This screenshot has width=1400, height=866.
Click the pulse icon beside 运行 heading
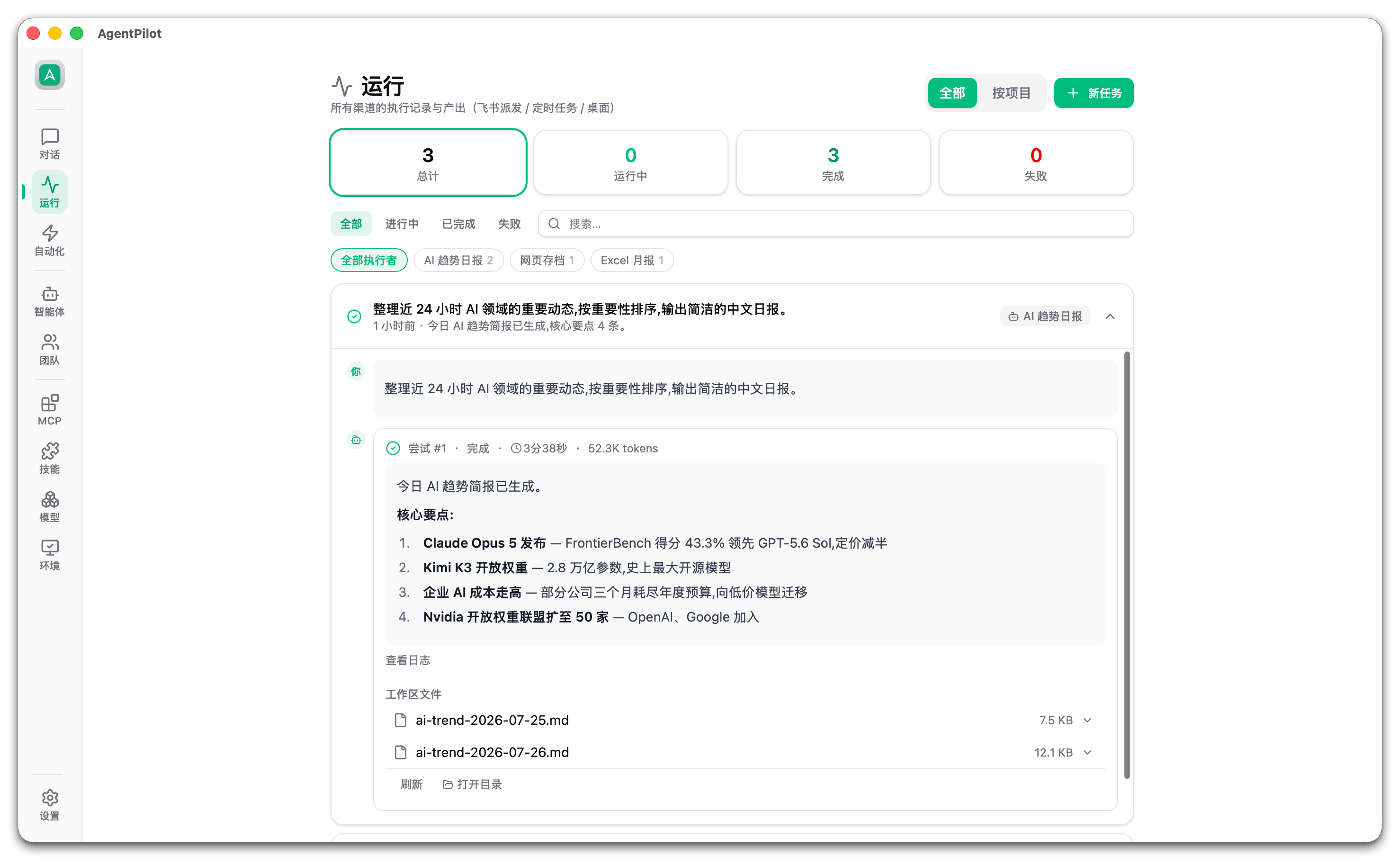coord(341,86)
